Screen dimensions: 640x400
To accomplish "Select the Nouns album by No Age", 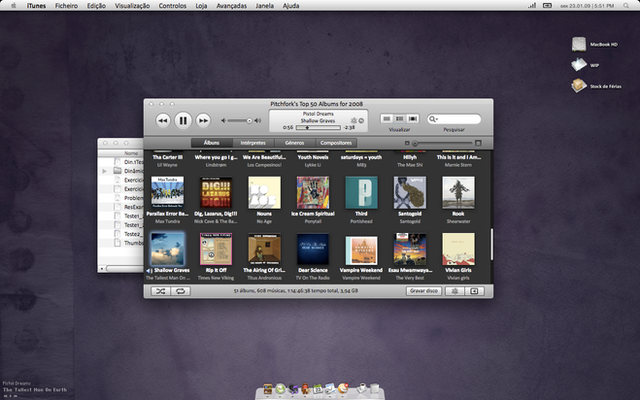I will 264,193.
